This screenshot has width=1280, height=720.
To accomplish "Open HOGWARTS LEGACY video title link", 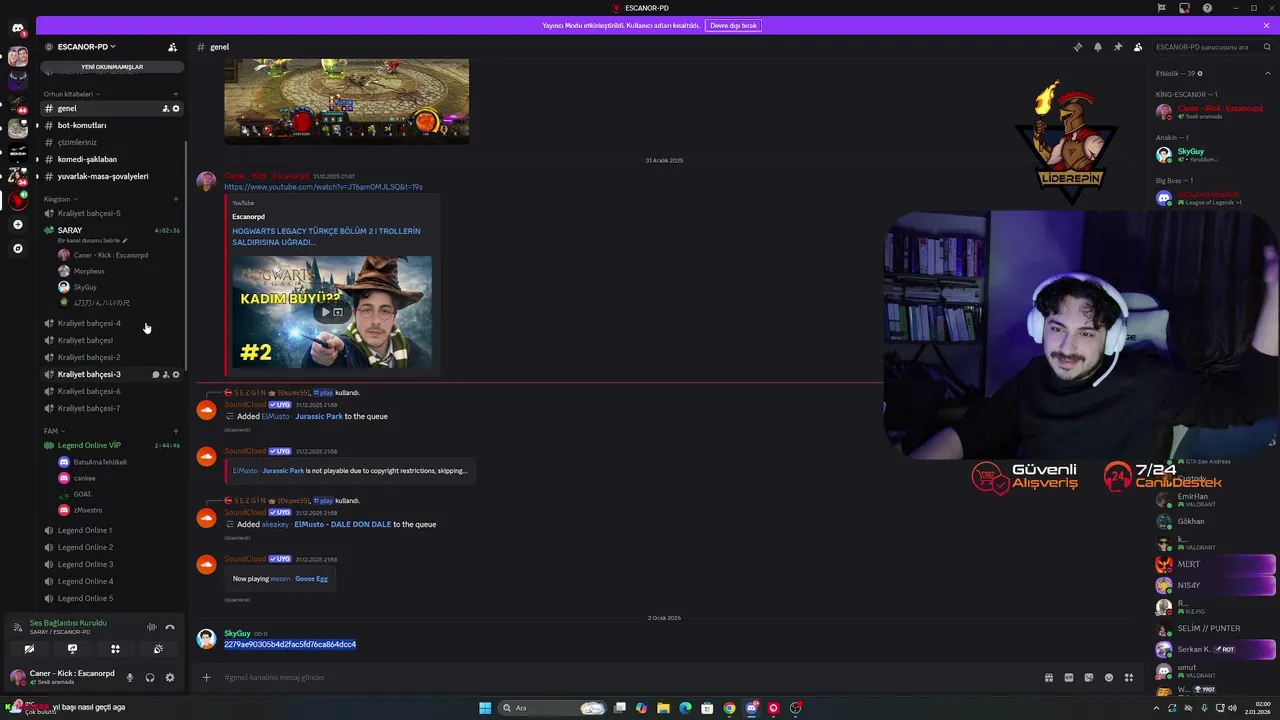I will [326, 236].
